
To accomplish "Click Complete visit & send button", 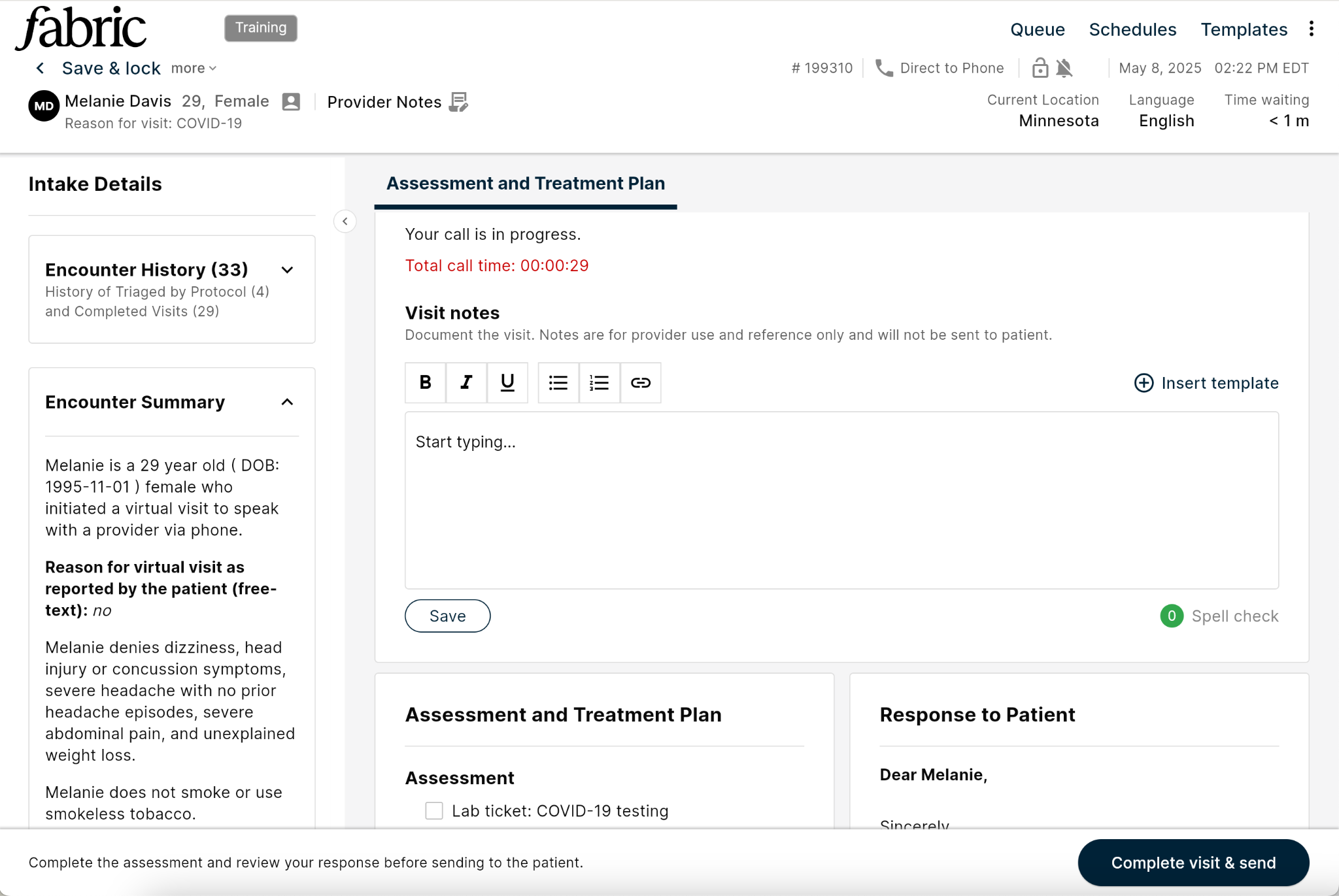I will click(x=1193, y=863).
